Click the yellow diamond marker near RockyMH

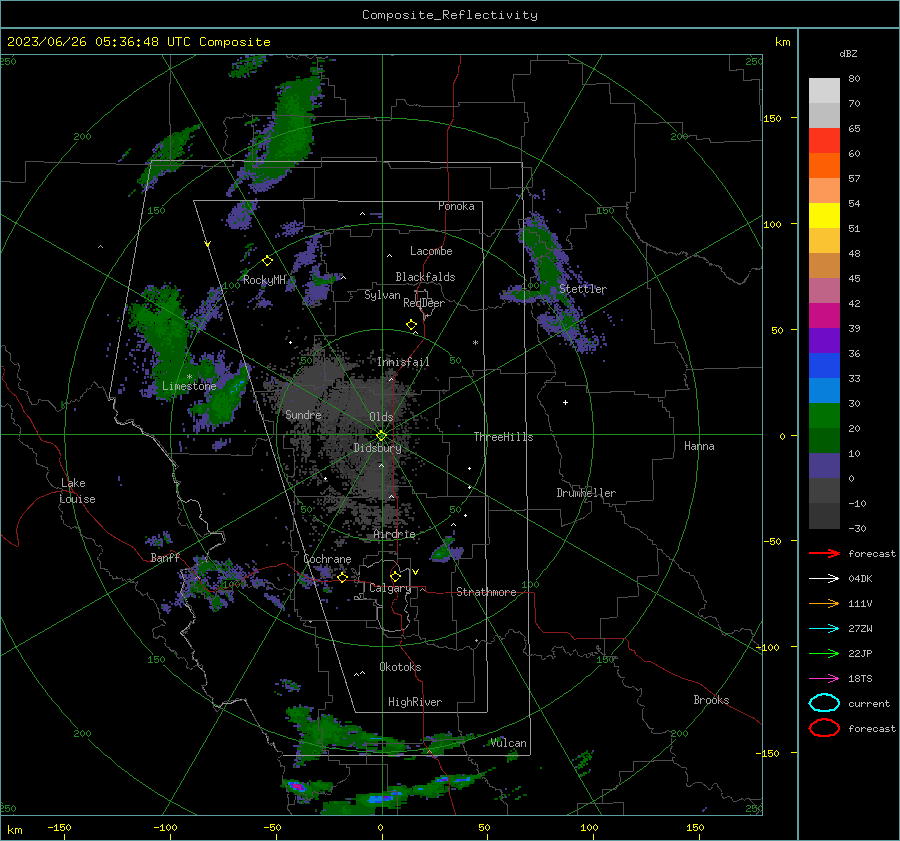tap(267, 261)
